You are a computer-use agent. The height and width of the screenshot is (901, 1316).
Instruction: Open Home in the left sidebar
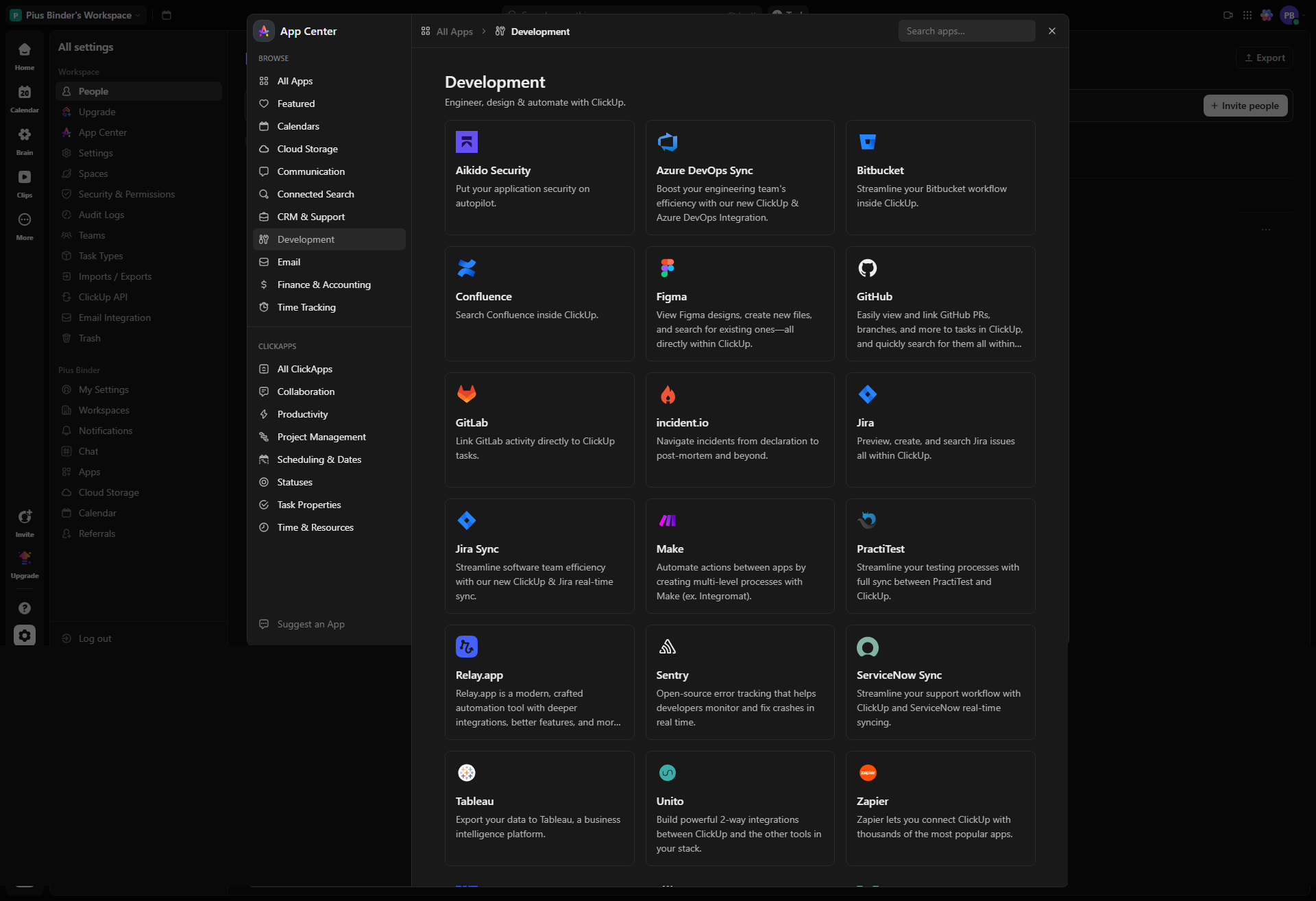click(25, 56)
